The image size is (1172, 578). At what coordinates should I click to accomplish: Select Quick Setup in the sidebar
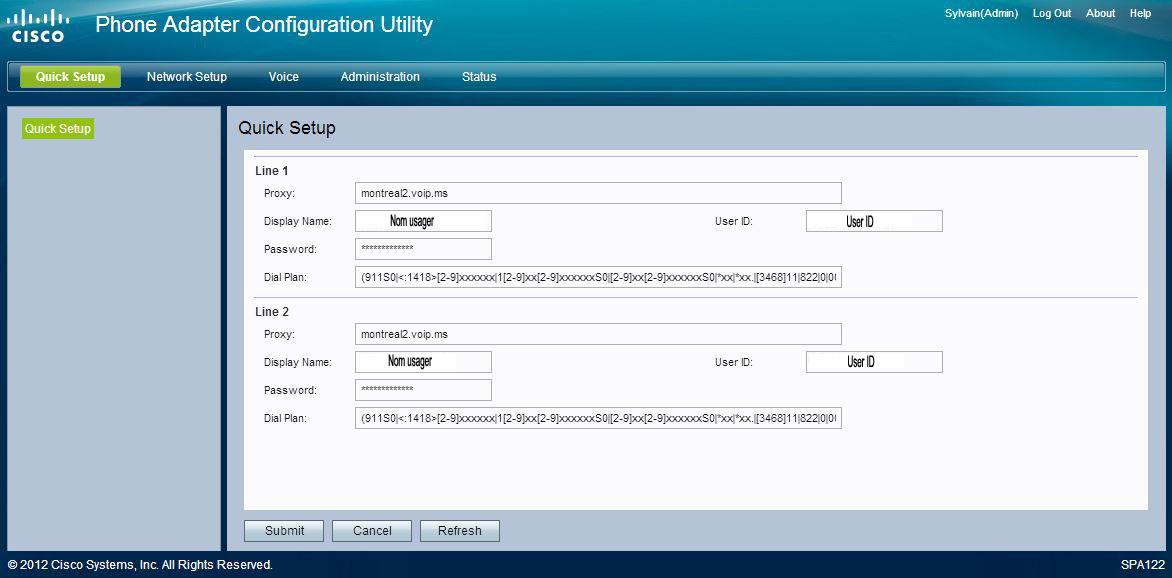coord(58,129)
